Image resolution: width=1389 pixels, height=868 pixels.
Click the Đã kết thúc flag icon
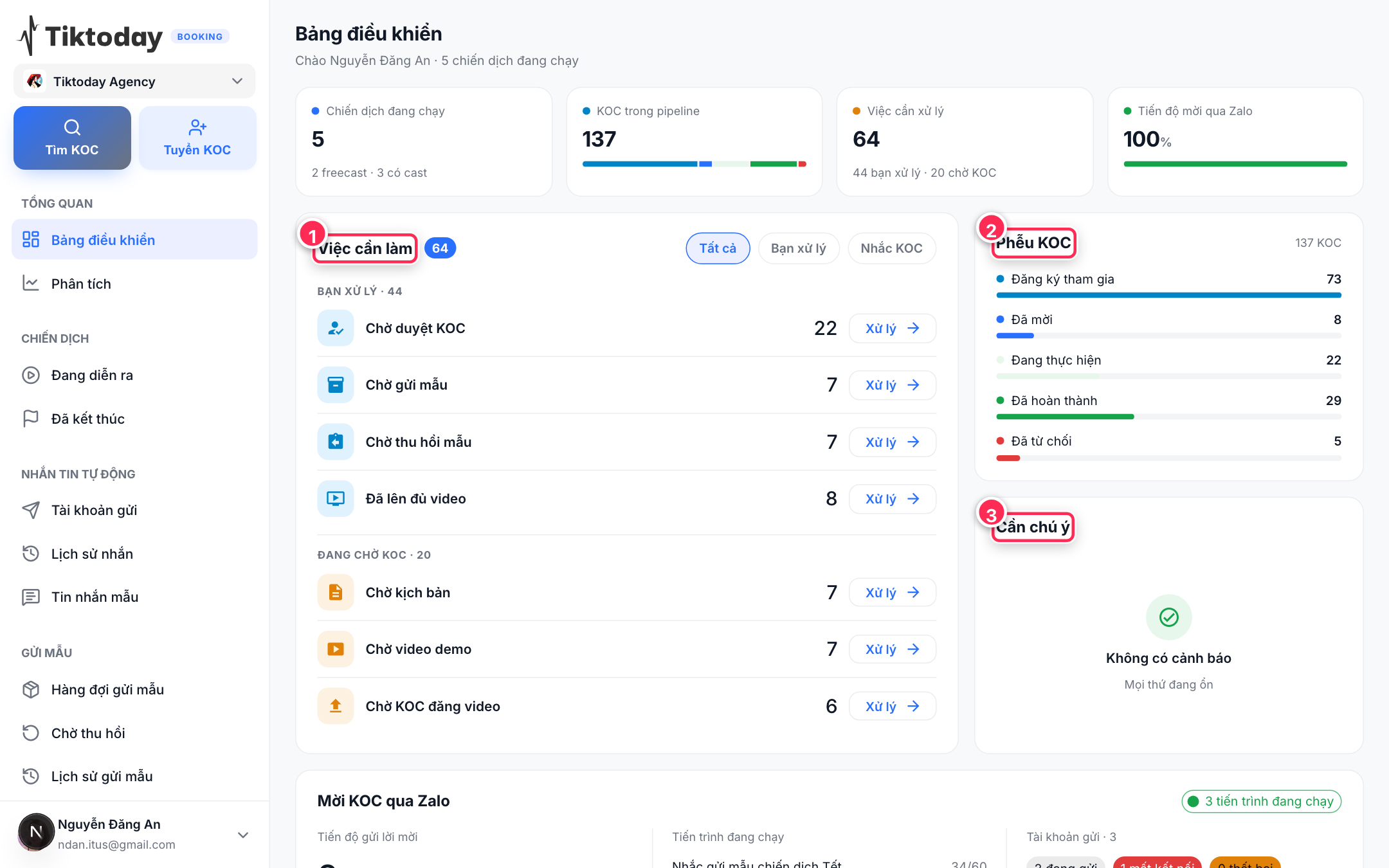[30, 419]
